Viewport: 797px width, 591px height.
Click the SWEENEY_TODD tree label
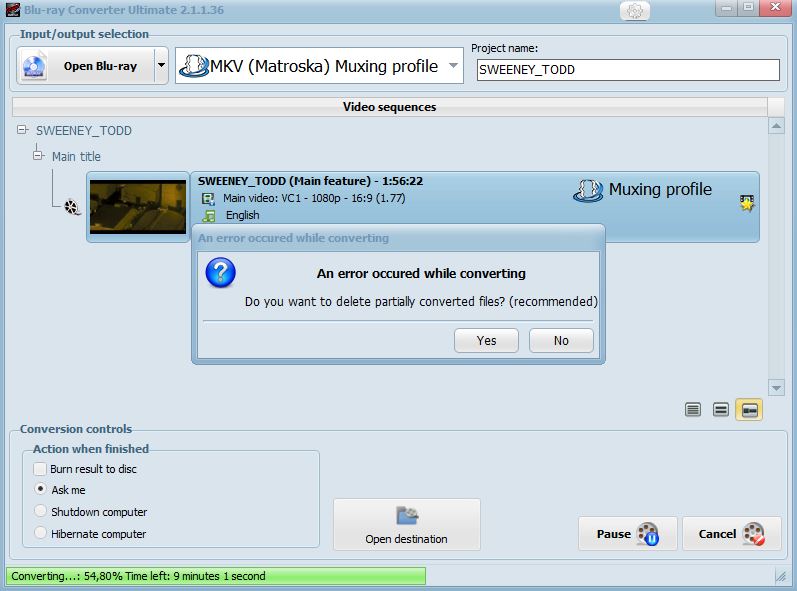(x=84, y=131)
